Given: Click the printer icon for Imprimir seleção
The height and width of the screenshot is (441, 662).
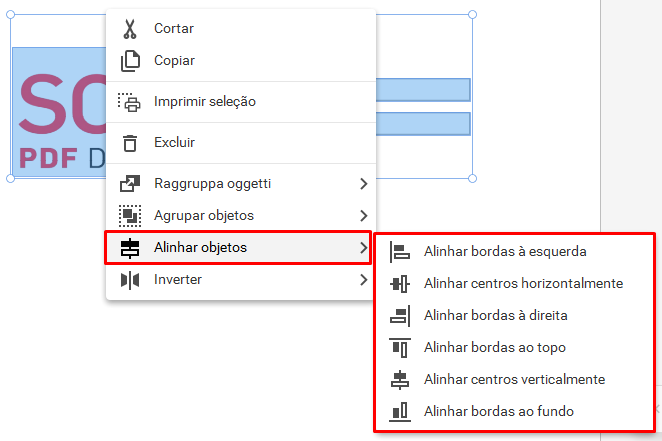Looking at the screenshot, I should tap(129, 102).
